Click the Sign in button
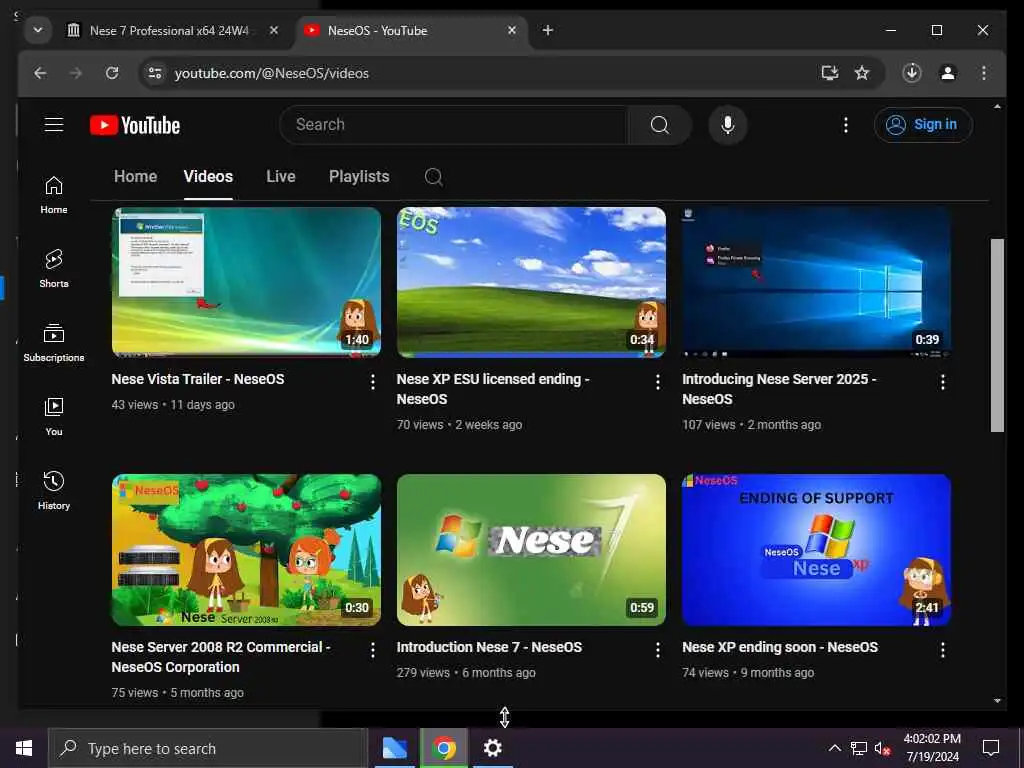 pyautogui.click(x=923, y=125)
